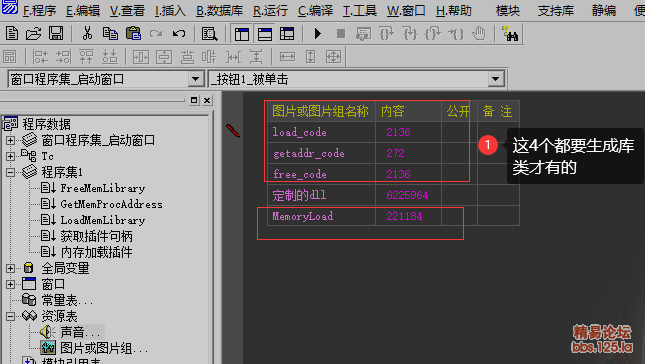This screenshot has width=645, height=364.
Task: Open the 窗口程序集_启动窗口 dropdown
Action: tap(196, 79)
